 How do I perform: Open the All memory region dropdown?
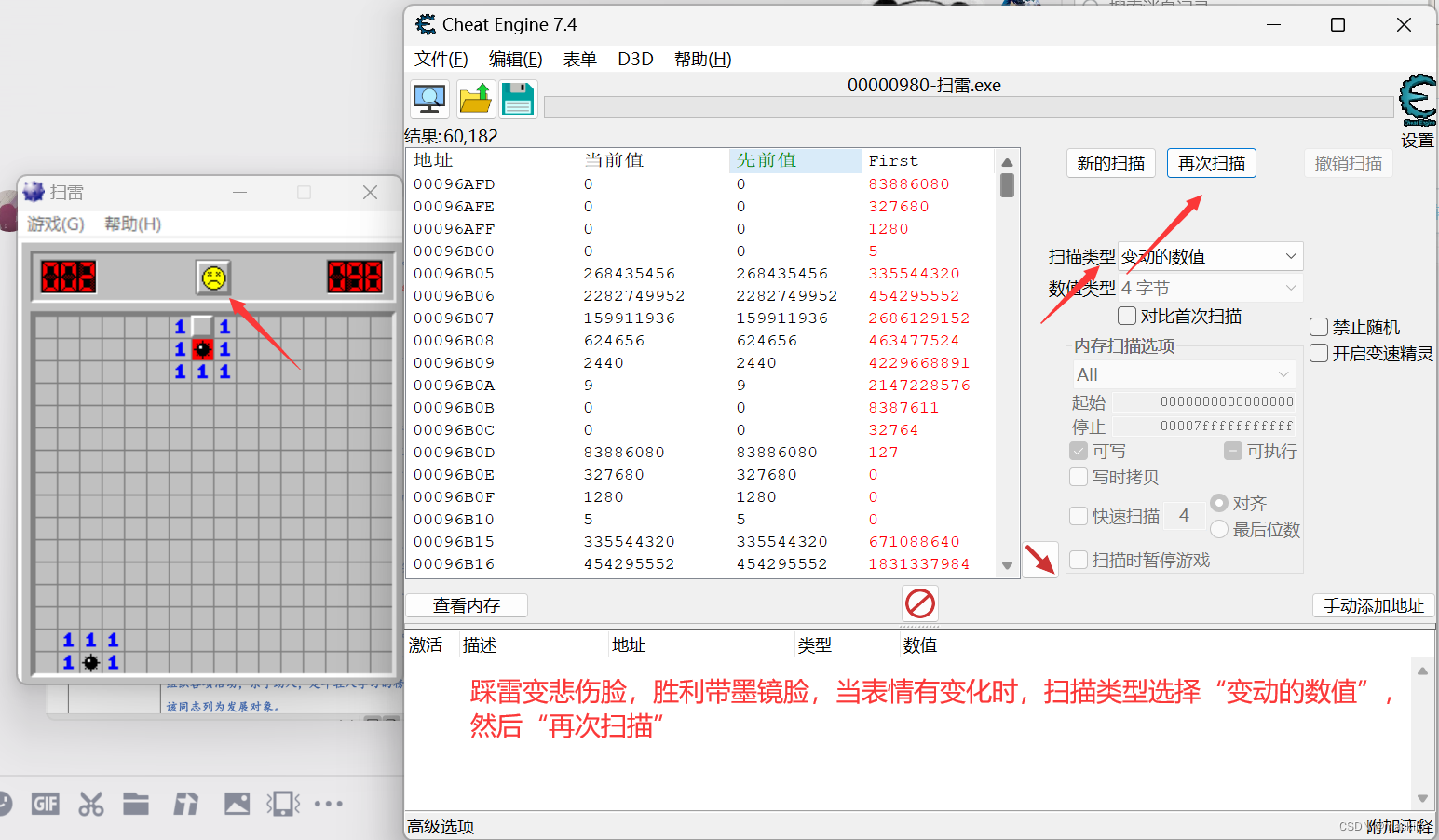1184,374
